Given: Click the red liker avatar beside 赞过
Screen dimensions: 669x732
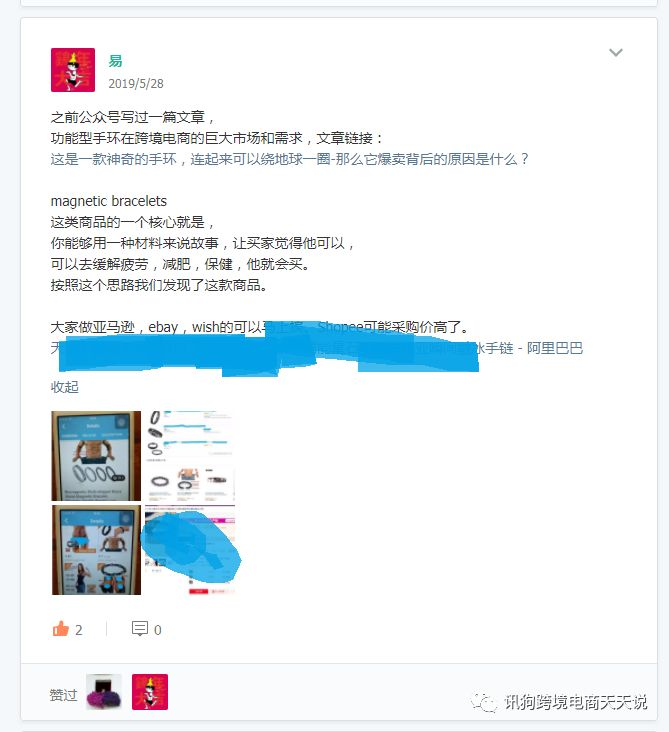Looking at the screenshot, I should point(150,692).
